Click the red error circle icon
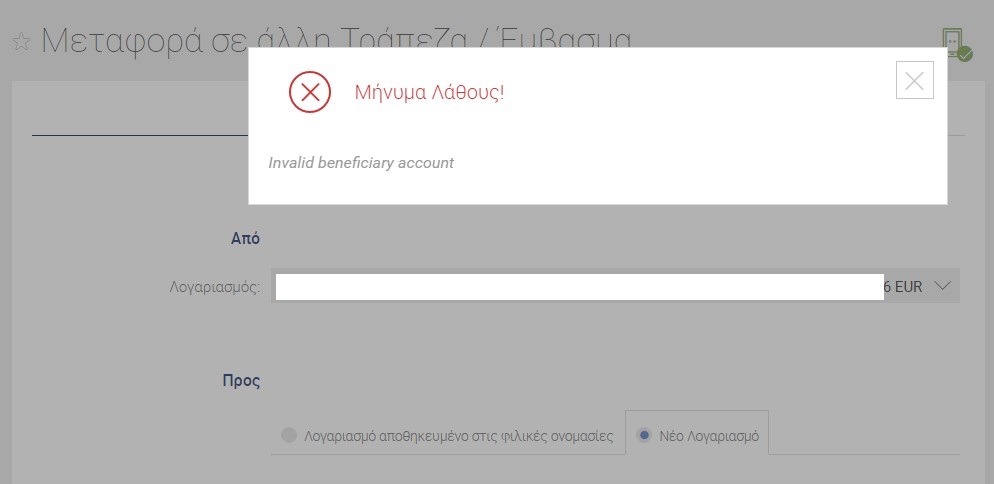 (310, 92)
